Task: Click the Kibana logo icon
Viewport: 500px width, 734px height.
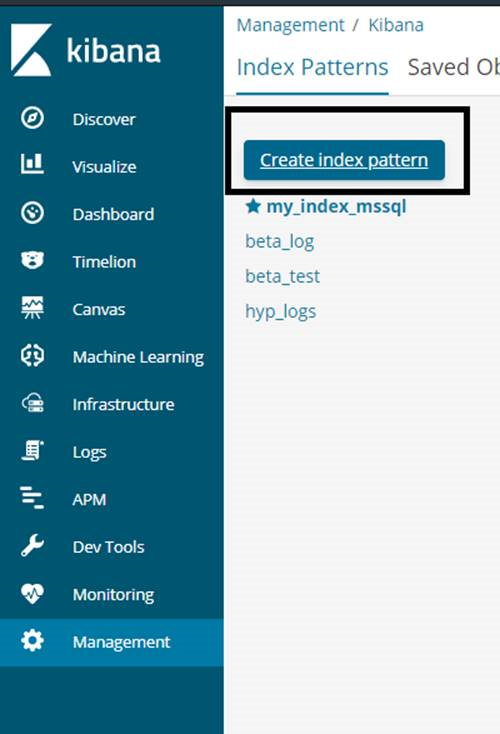Action: [31, 50]
